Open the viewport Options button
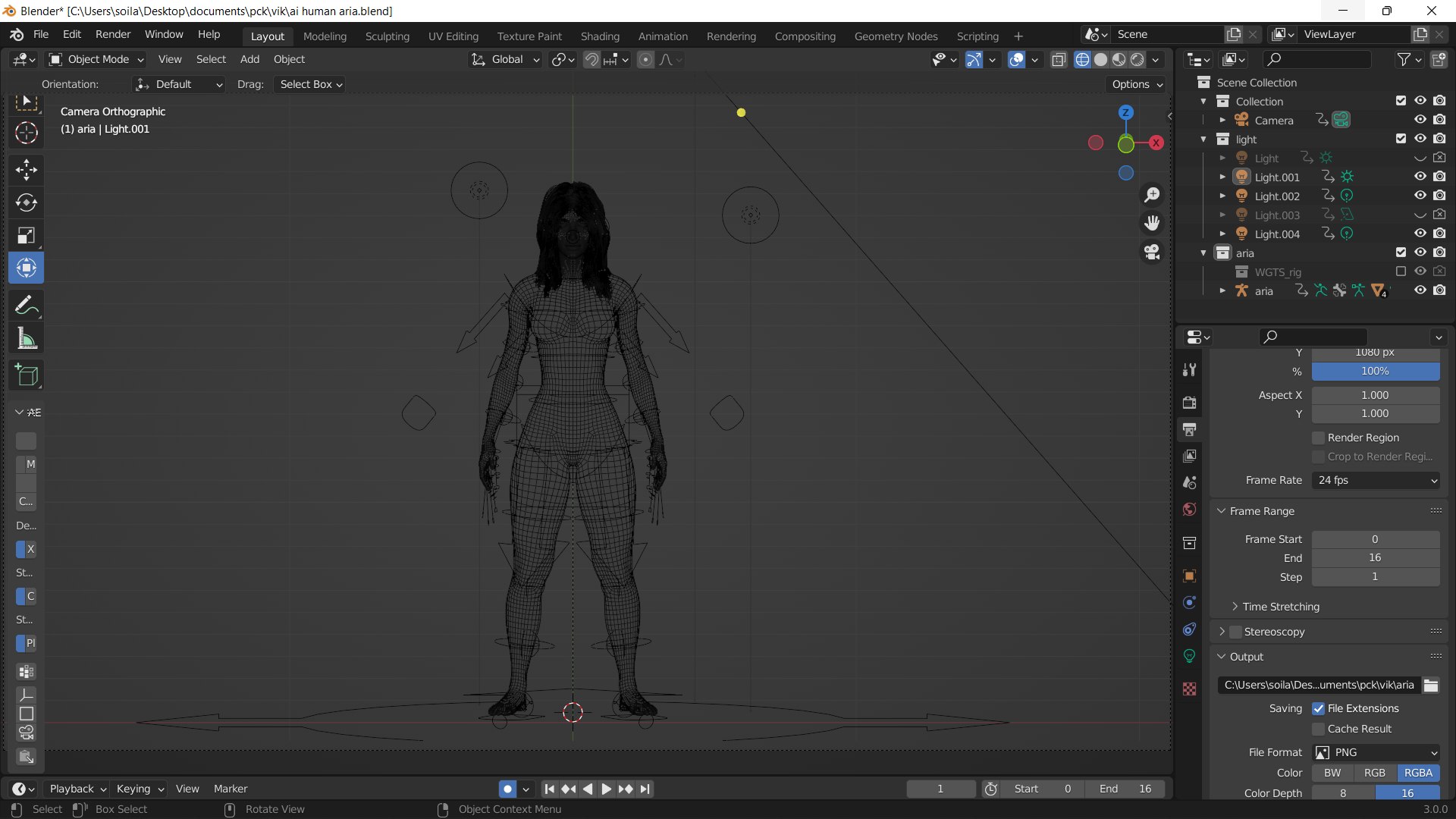Viewport: 1456px width, 819px height. [1136, 84]
